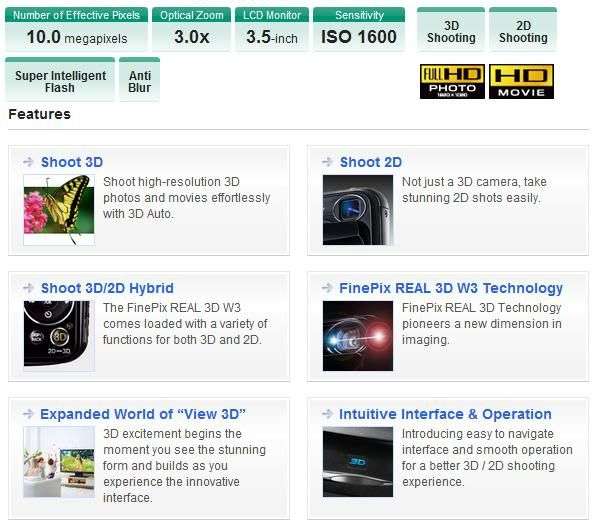Click text "Not just a 3D camera"
Screen dimensions: 596x523
tap(460, 182)
